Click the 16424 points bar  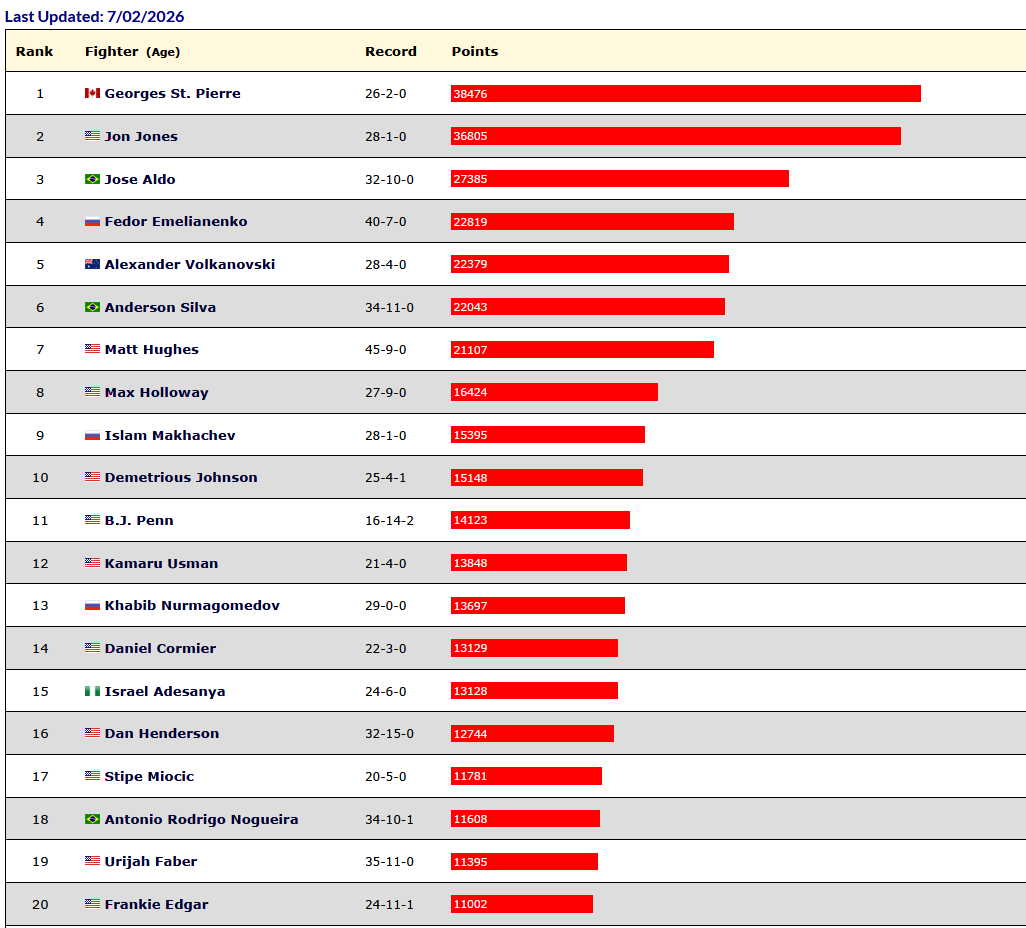pyautogui.click(x=554, y=392)
